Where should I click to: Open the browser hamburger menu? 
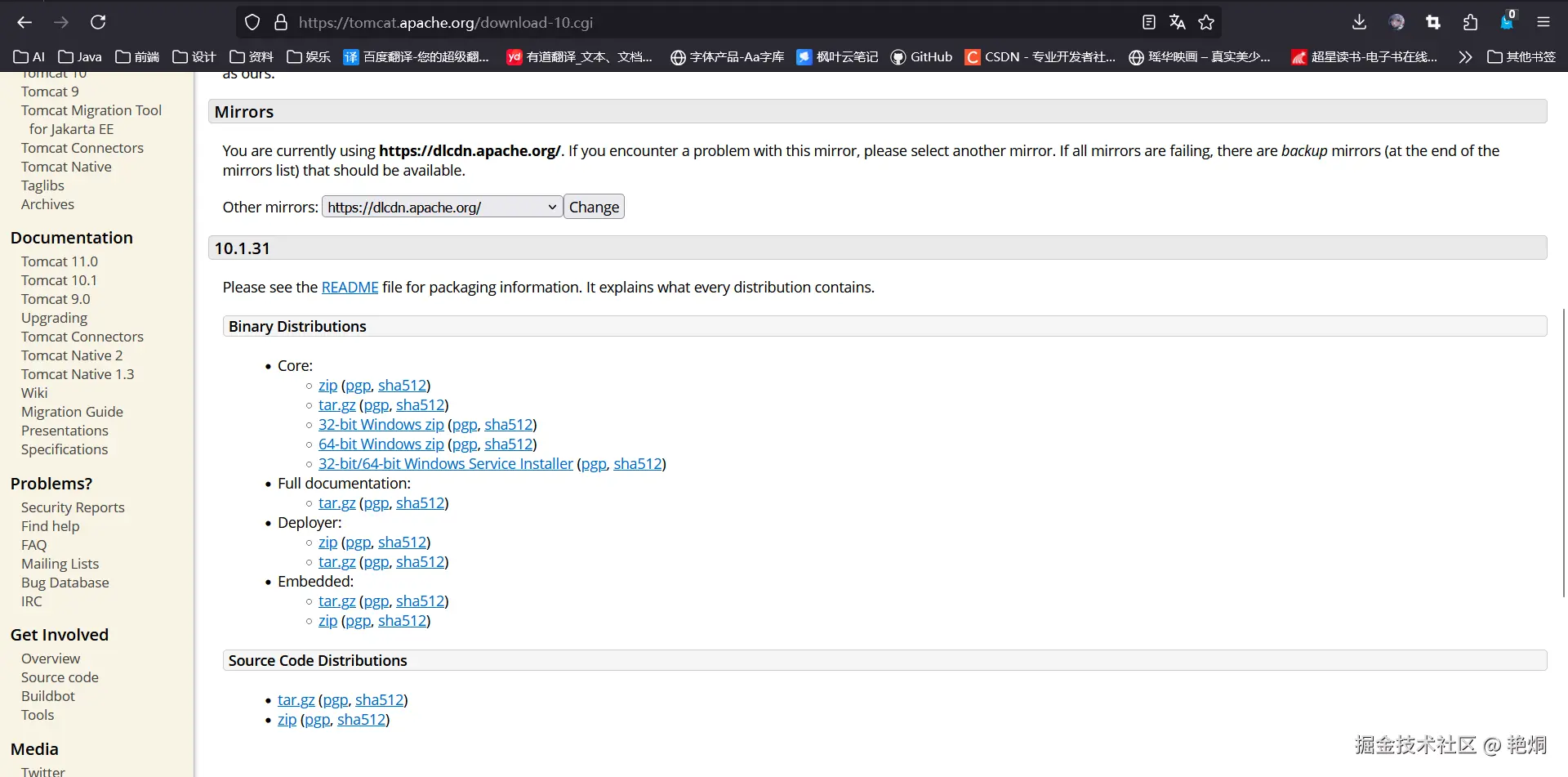coord(1543,22)
